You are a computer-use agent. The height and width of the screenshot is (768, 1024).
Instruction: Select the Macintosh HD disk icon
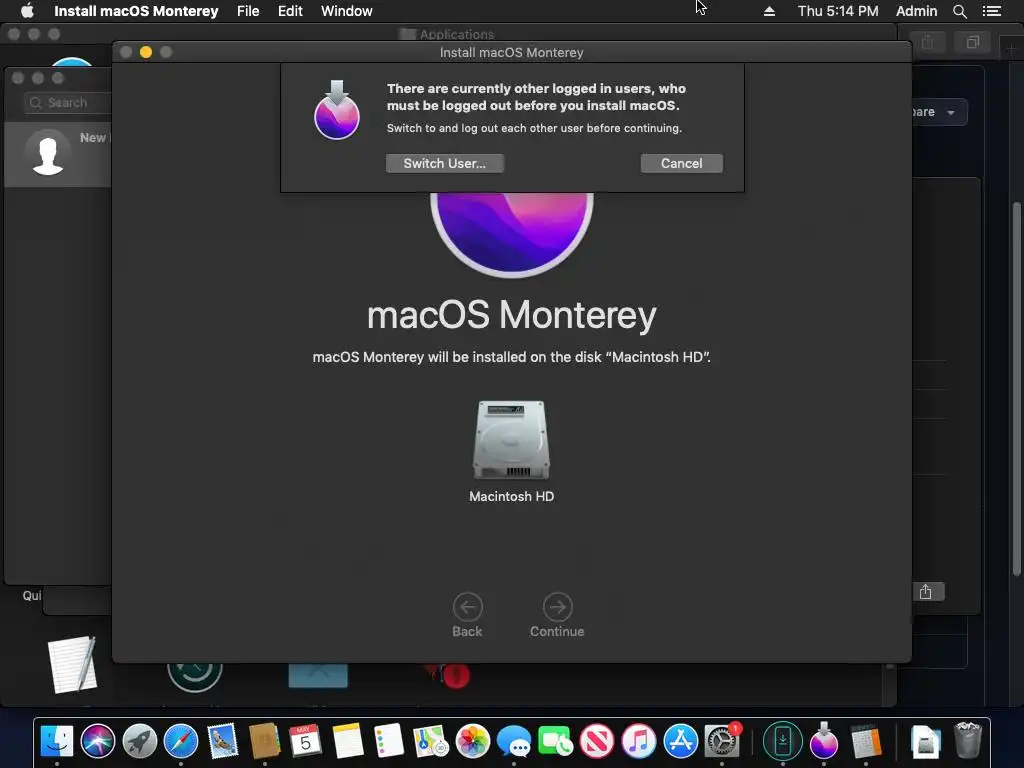pyautogui.click(x=511, y=440)
